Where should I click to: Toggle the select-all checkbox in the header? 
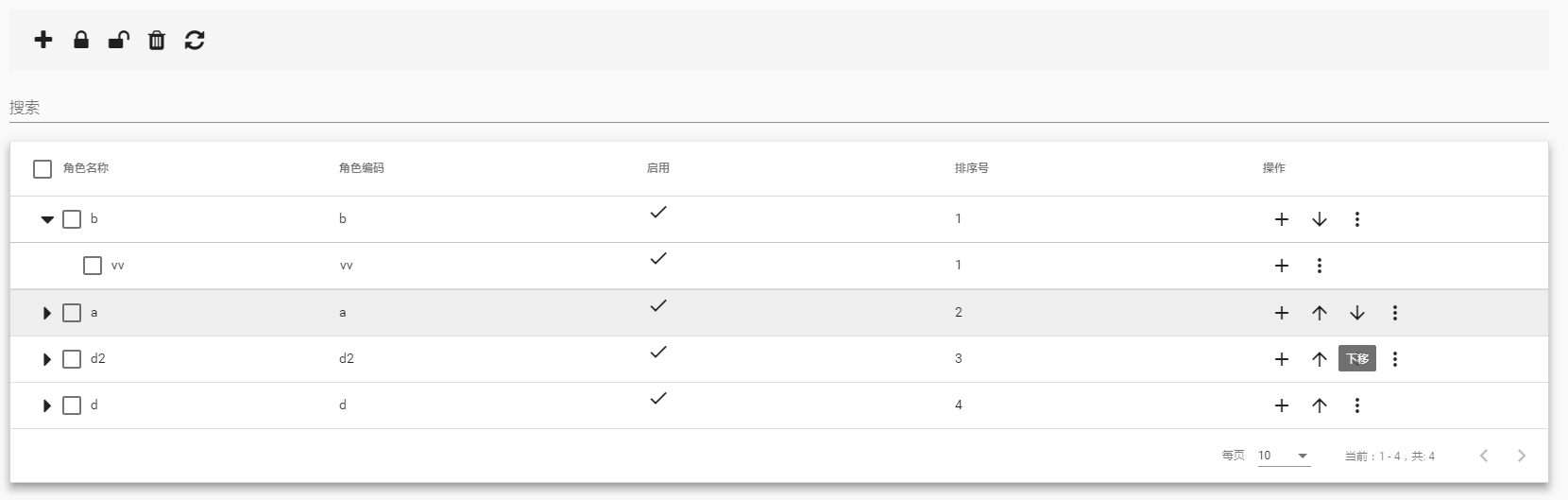(43, 169)
